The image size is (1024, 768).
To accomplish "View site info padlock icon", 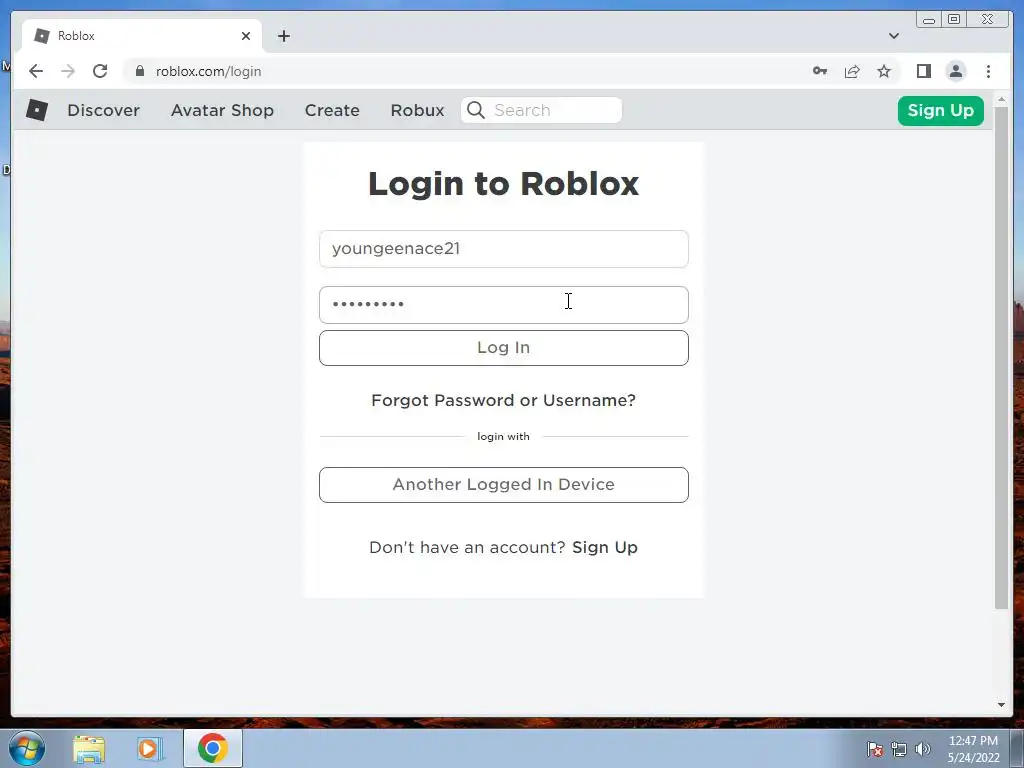I will (139, 71).
